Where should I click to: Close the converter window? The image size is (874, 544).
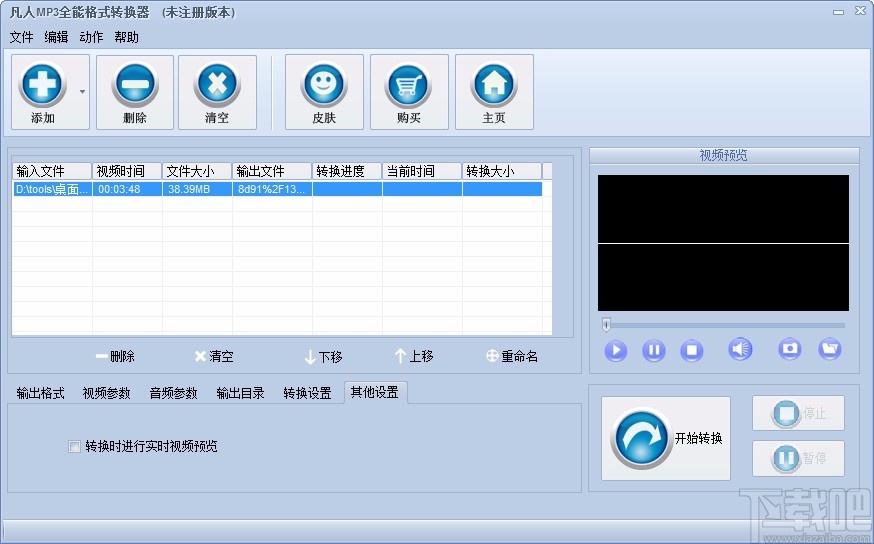point(860,11)
